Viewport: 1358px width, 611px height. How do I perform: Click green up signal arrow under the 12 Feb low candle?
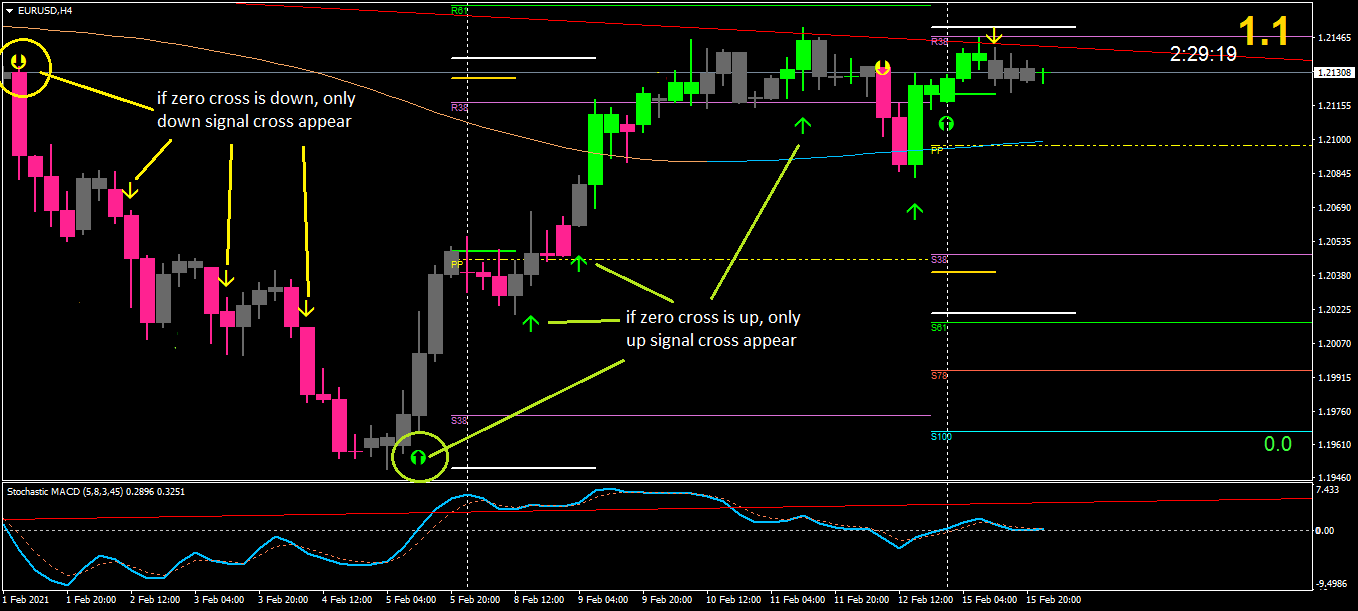914,210
